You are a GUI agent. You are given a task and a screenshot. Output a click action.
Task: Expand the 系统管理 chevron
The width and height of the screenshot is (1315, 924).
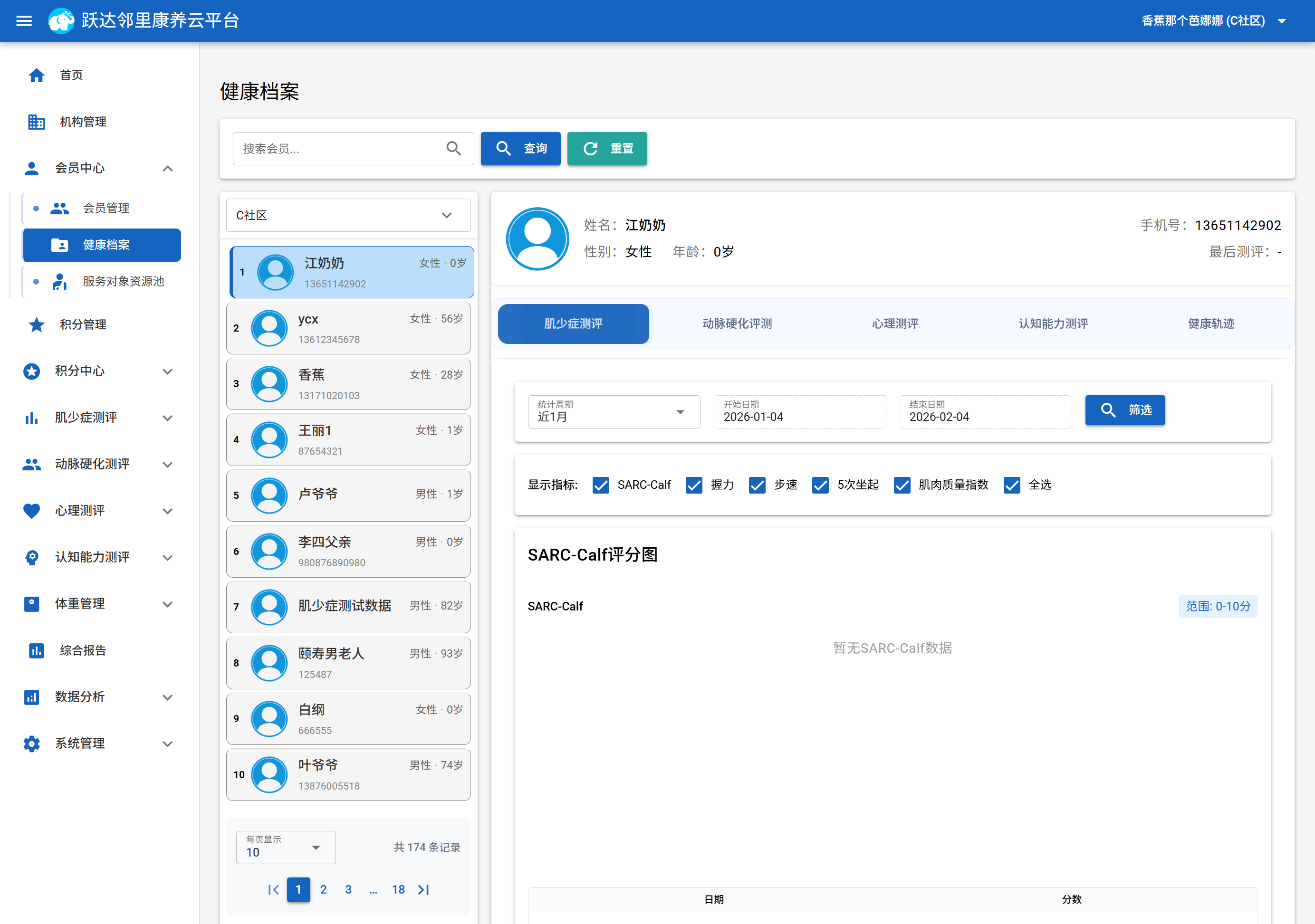167,743
